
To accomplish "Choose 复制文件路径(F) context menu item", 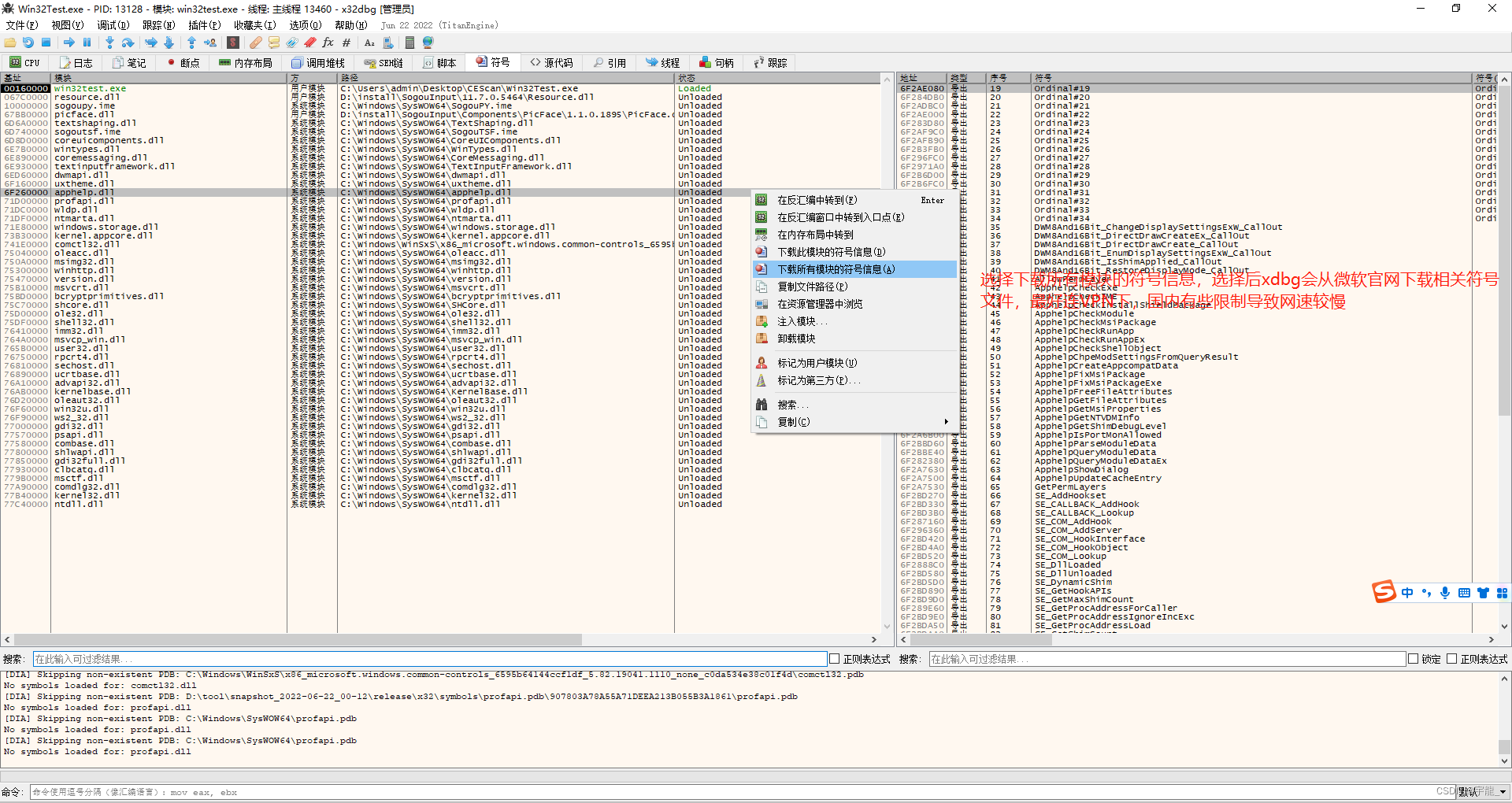I will point(855,287).
